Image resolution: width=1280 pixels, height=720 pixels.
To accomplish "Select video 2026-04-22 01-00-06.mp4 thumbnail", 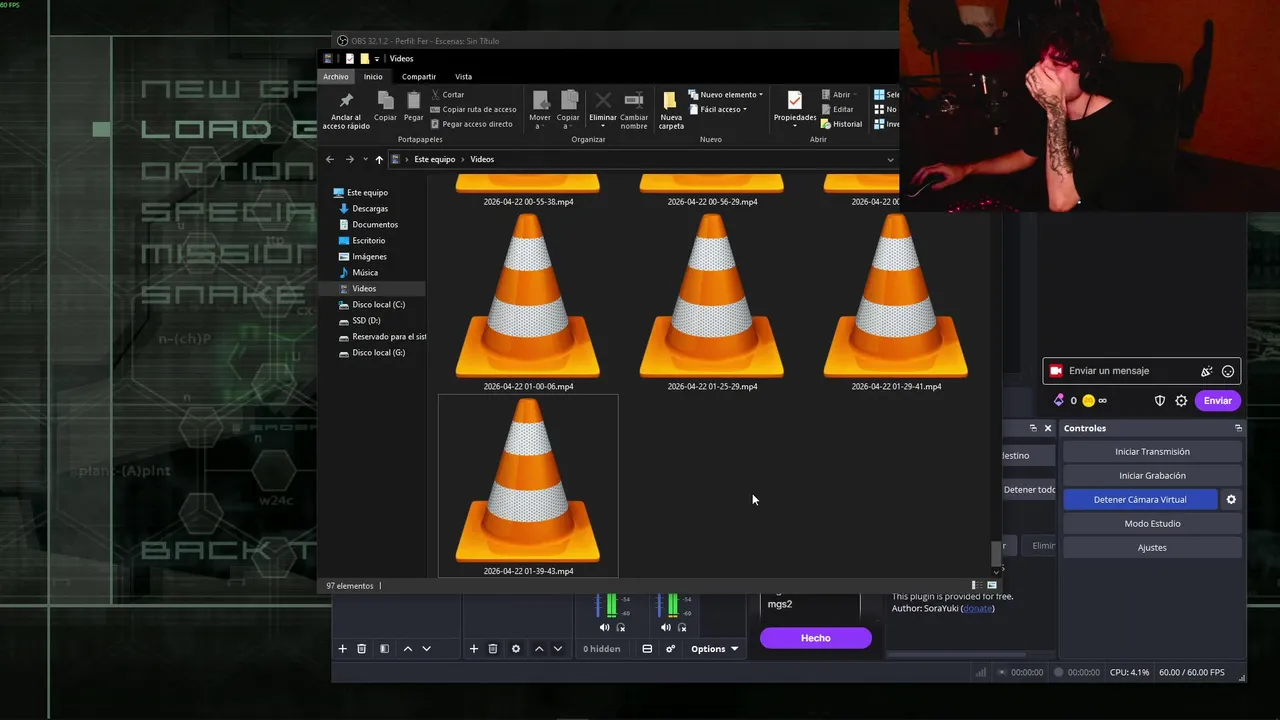I will coord(528,296).
